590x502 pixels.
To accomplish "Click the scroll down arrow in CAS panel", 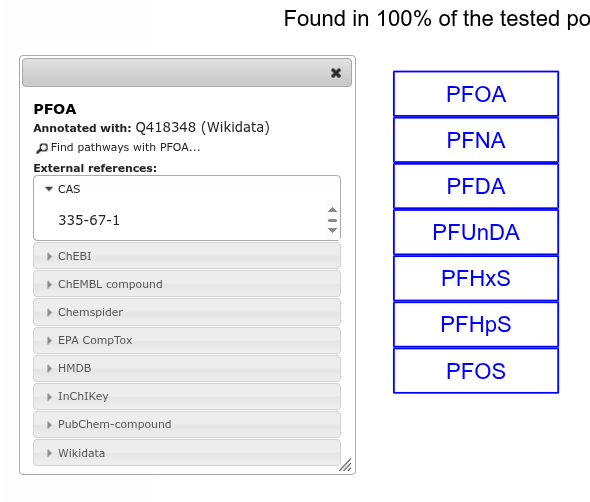I will pyautogui.click(x=332, y=230).
